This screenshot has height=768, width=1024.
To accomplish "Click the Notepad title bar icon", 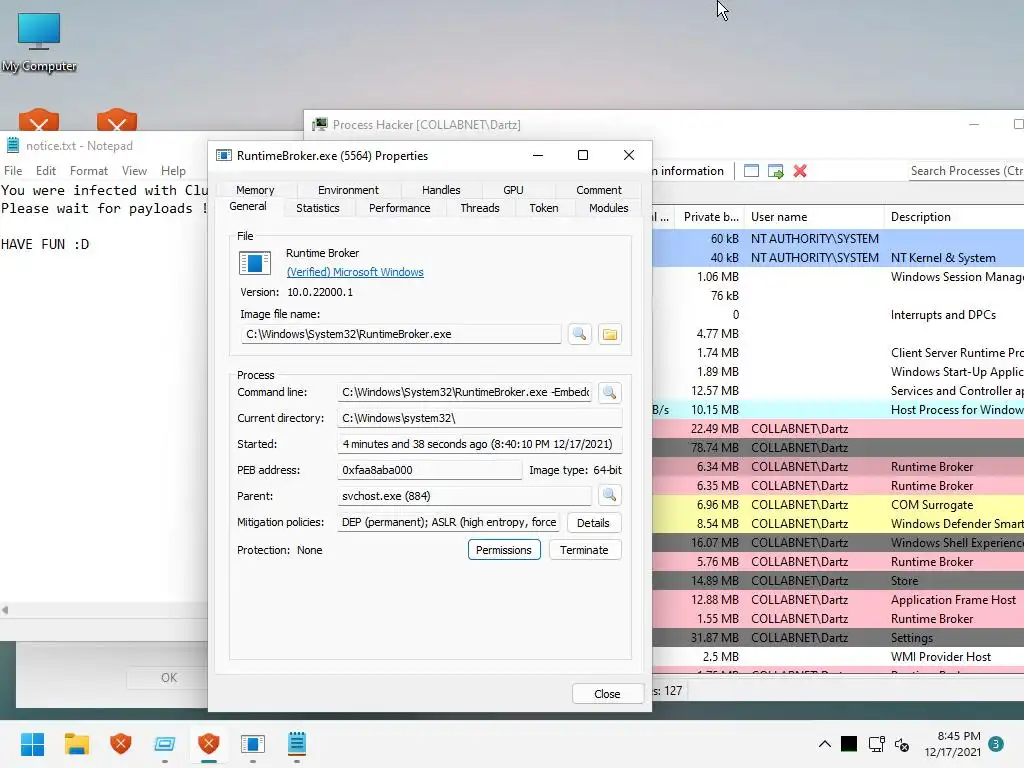I will [x=12, y=146].
